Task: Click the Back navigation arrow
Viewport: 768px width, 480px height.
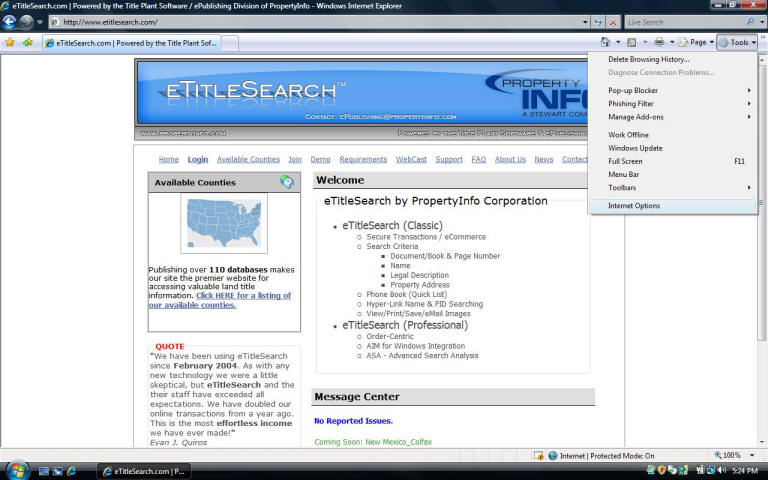Action: (x=9, y=22)
